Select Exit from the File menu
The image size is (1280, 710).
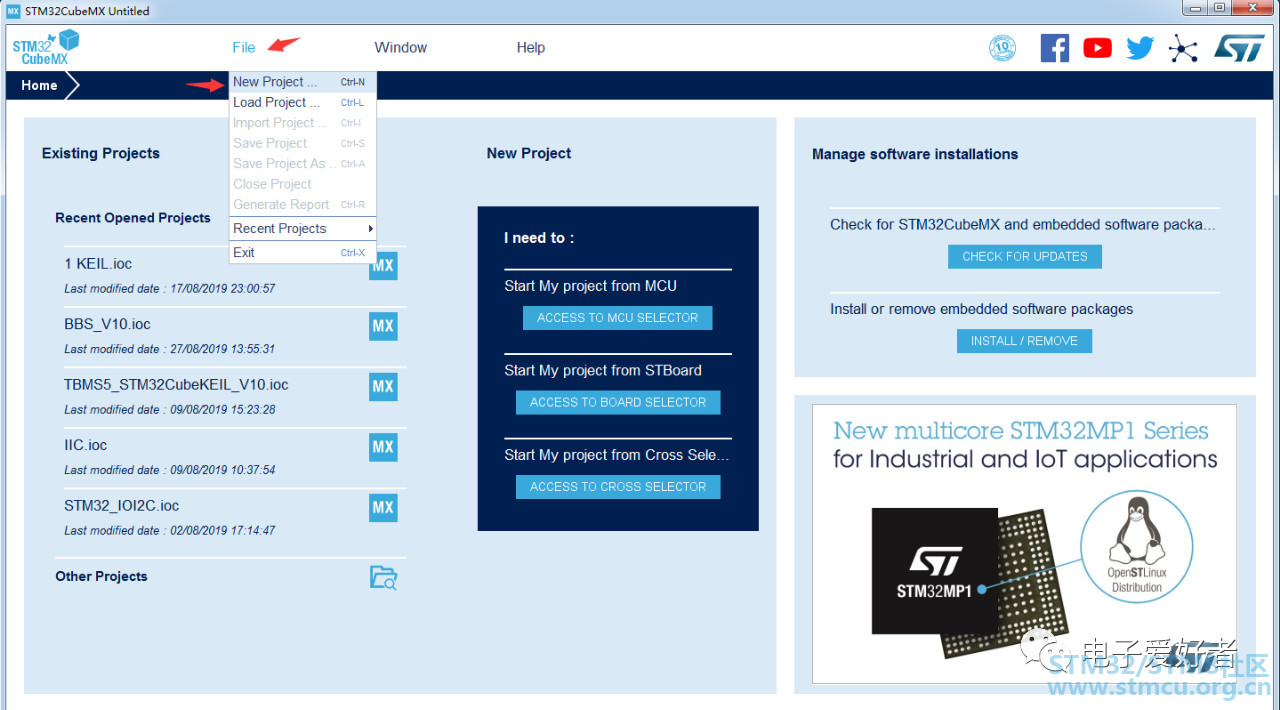pos(302,252)
